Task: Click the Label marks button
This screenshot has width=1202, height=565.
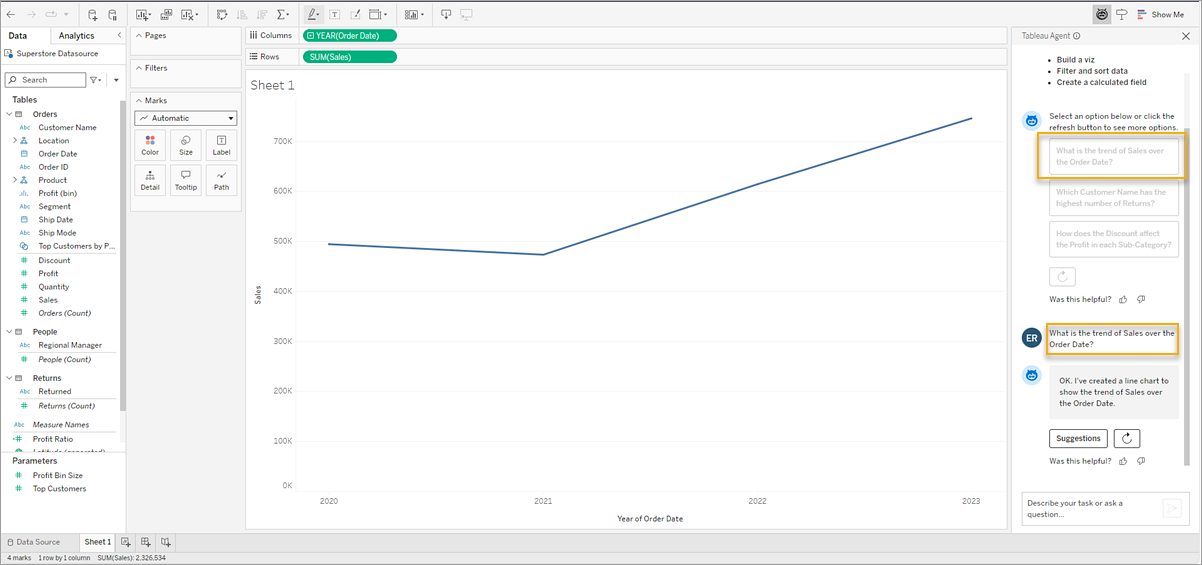Action: pyautogui.click(x=221, y=145)
